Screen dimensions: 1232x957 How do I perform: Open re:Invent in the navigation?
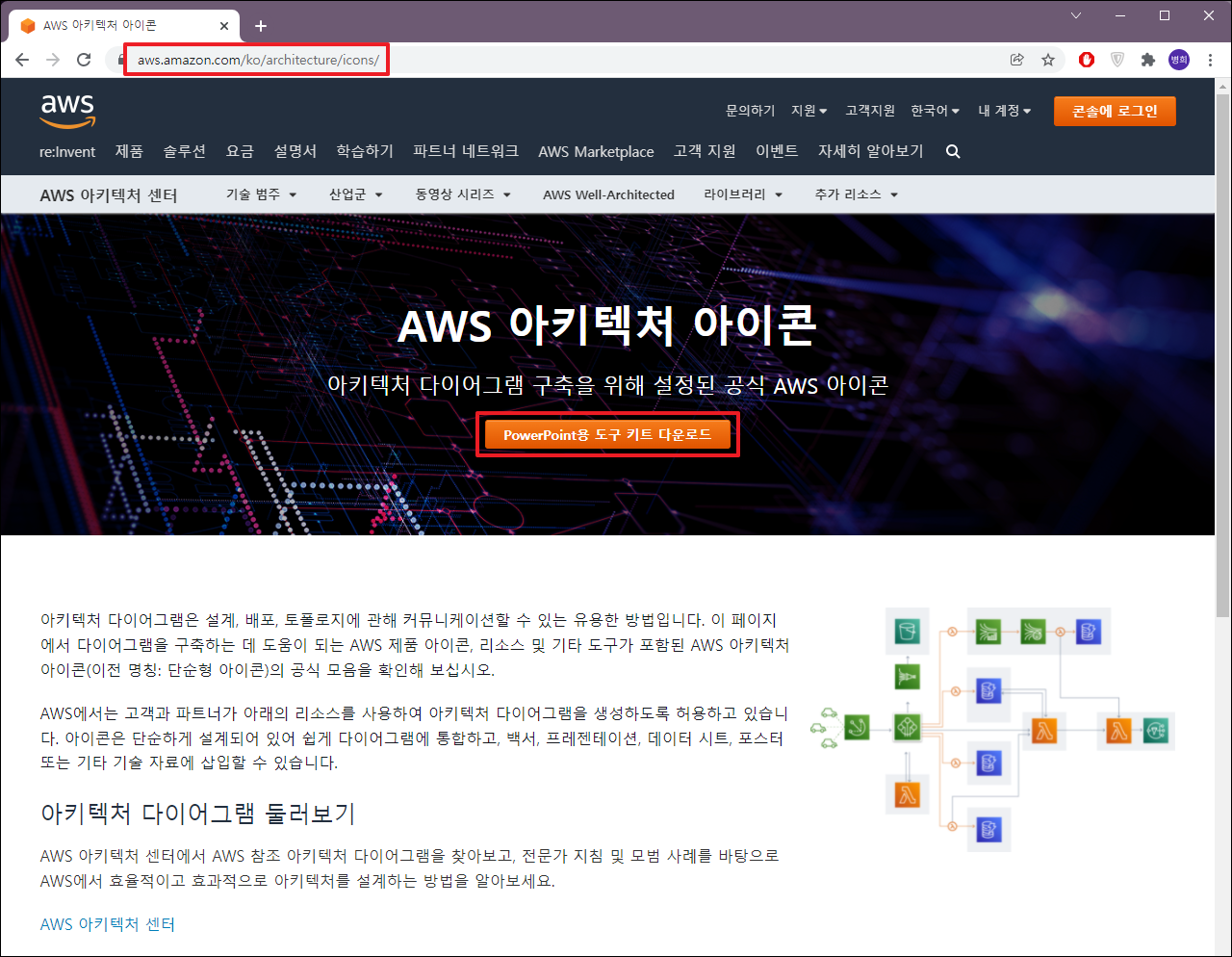(x=67, y=151)
